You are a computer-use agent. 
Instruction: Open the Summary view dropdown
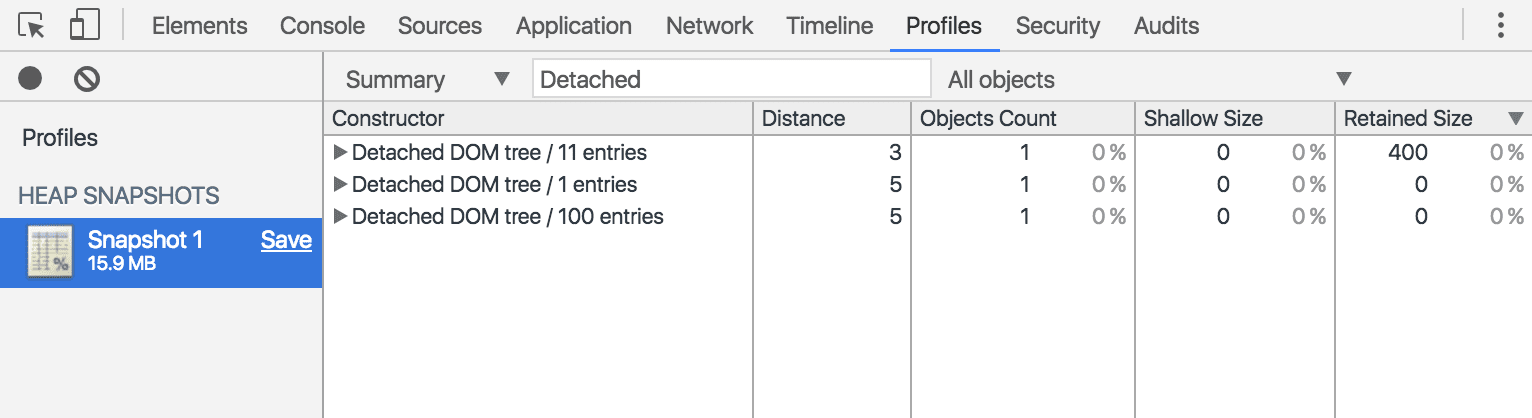click(x=427, y=79)
